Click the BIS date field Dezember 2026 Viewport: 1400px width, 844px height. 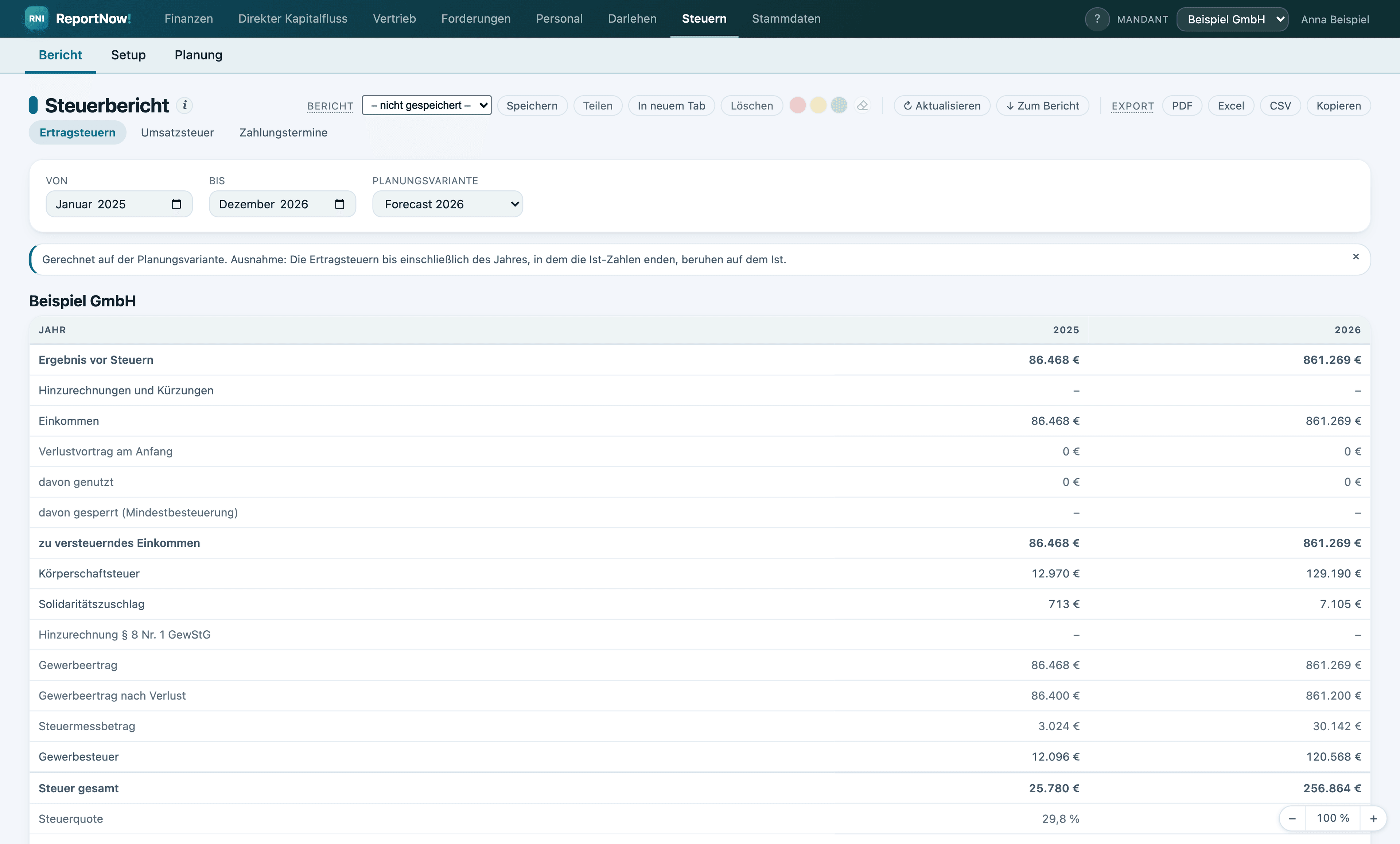[283, 204]
